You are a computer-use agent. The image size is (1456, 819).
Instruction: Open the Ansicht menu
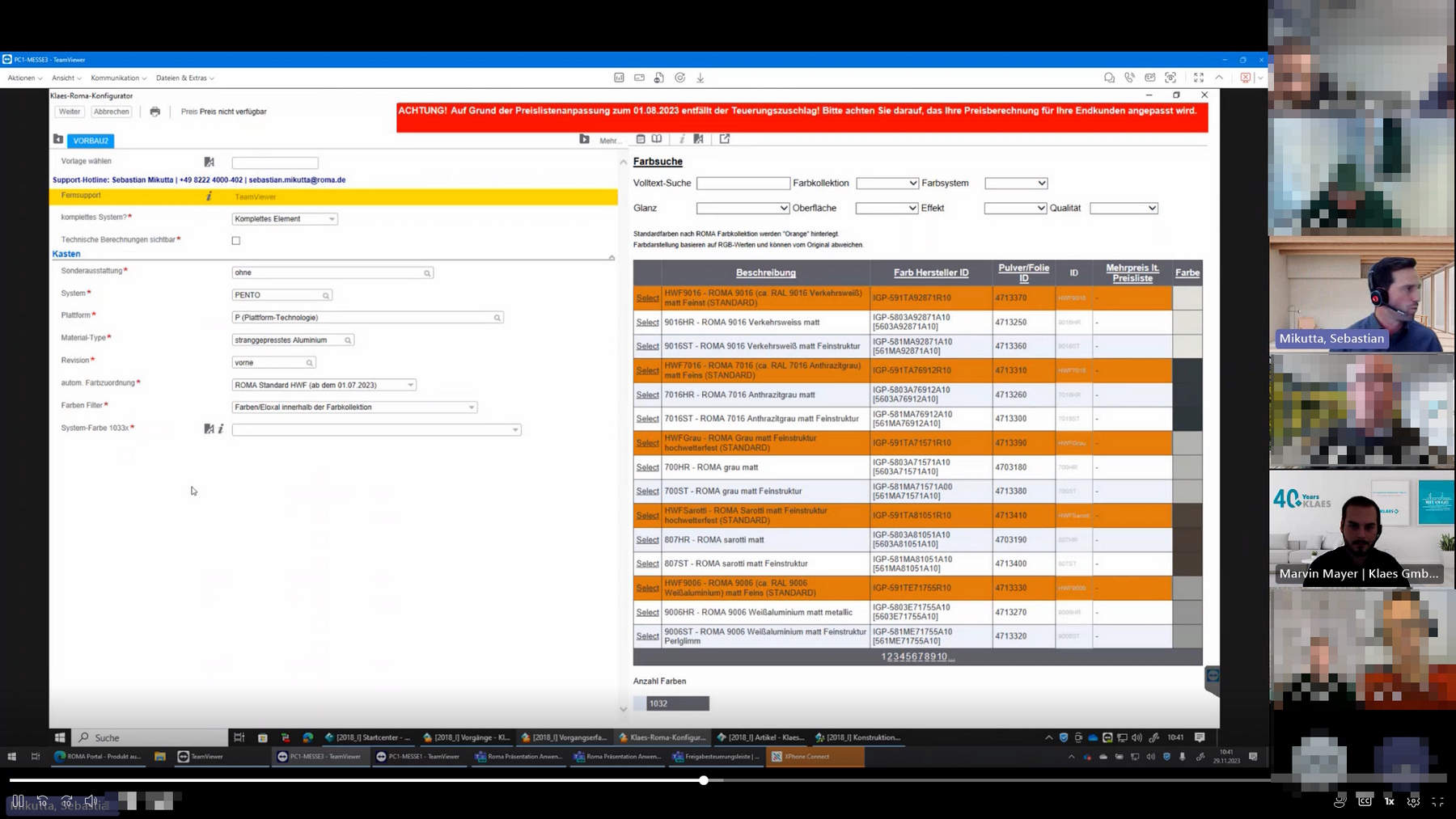pos(66,78)
